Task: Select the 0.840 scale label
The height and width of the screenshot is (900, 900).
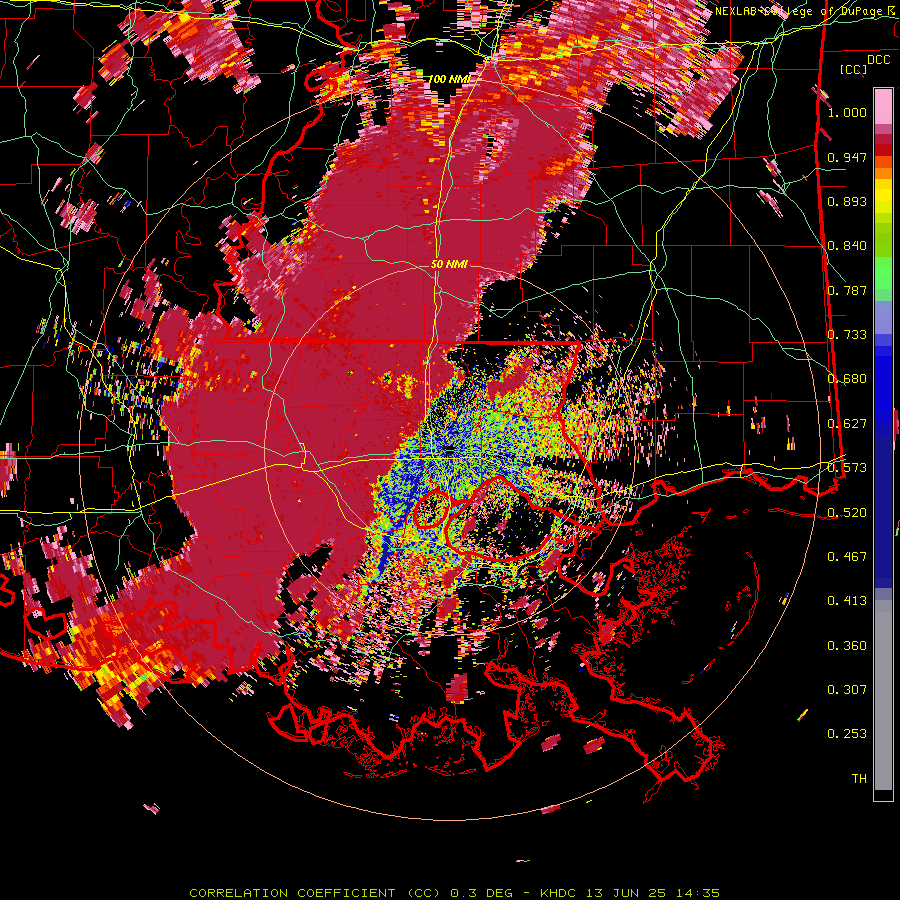Action: click(x=847, y=246)
